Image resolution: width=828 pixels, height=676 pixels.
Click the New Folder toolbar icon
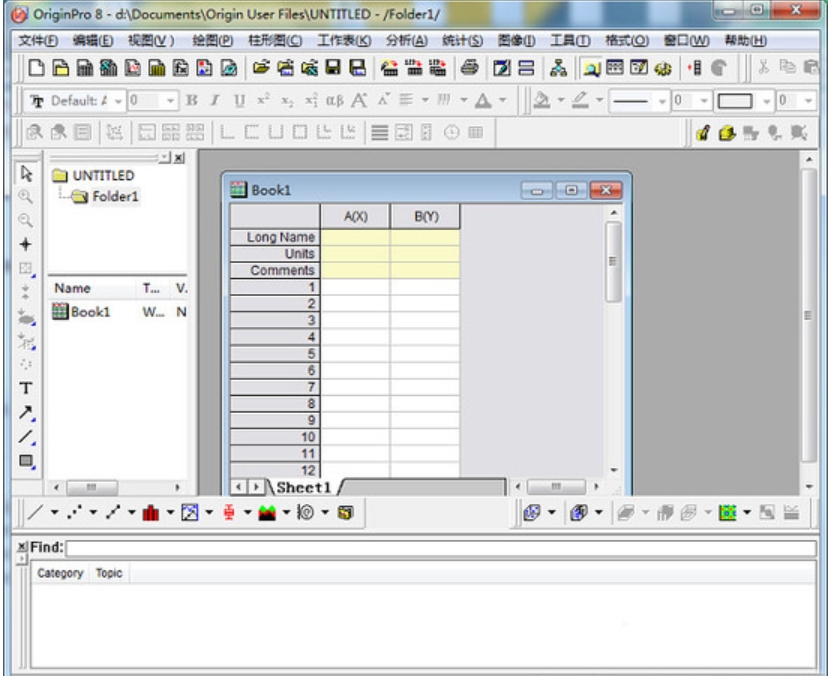pos(61,68)
